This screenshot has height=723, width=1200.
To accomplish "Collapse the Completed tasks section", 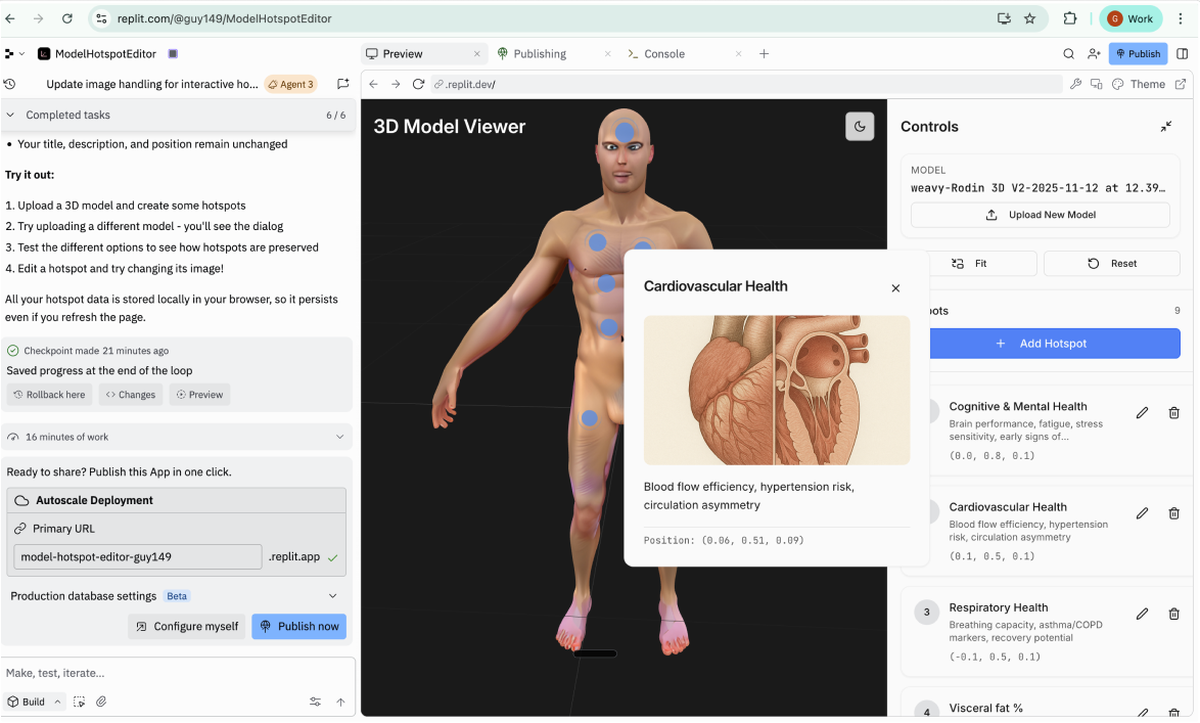I will tap(11, 115).
